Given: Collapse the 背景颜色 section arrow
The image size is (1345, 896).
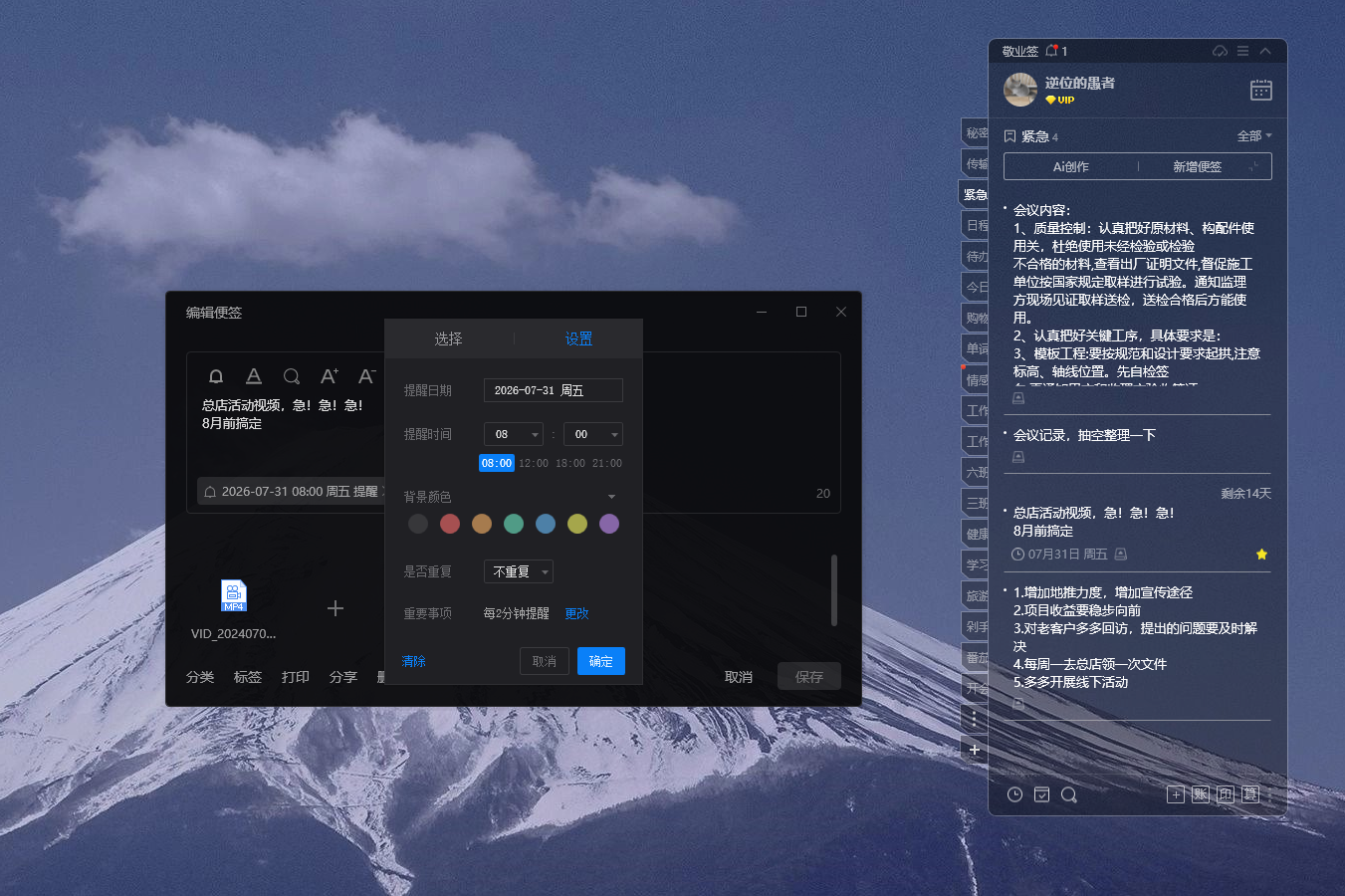Looking at the screenshot, I should (x=611, y=497).
